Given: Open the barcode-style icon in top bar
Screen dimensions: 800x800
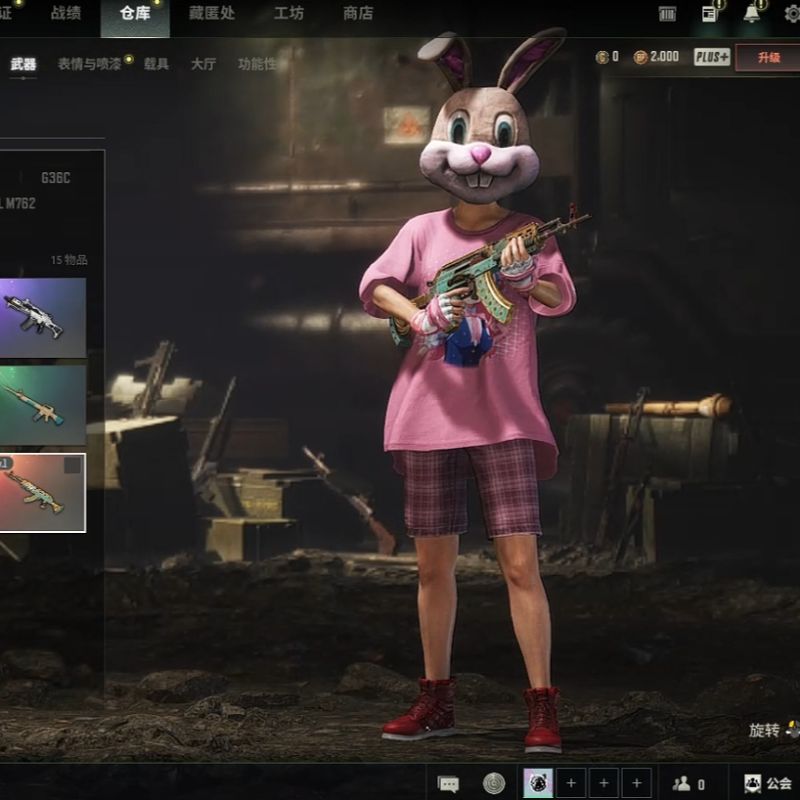Looking at the screenshot, I should pos(668,13).
